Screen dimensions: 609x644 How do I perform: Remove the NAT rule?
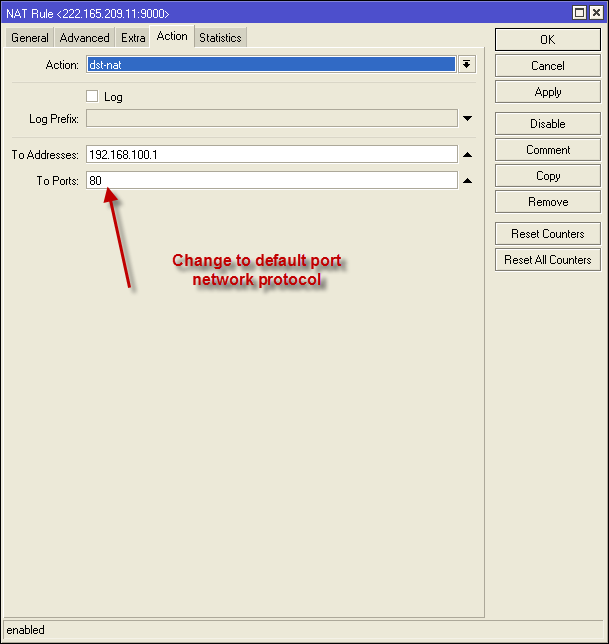coord(547,202)
